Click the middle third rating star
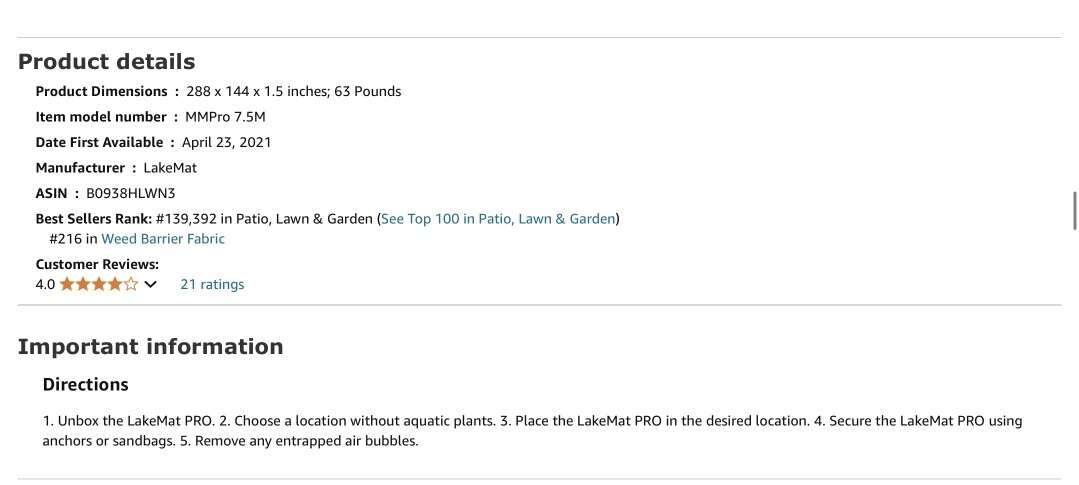 pyautogui.click(x=99, y=284)
